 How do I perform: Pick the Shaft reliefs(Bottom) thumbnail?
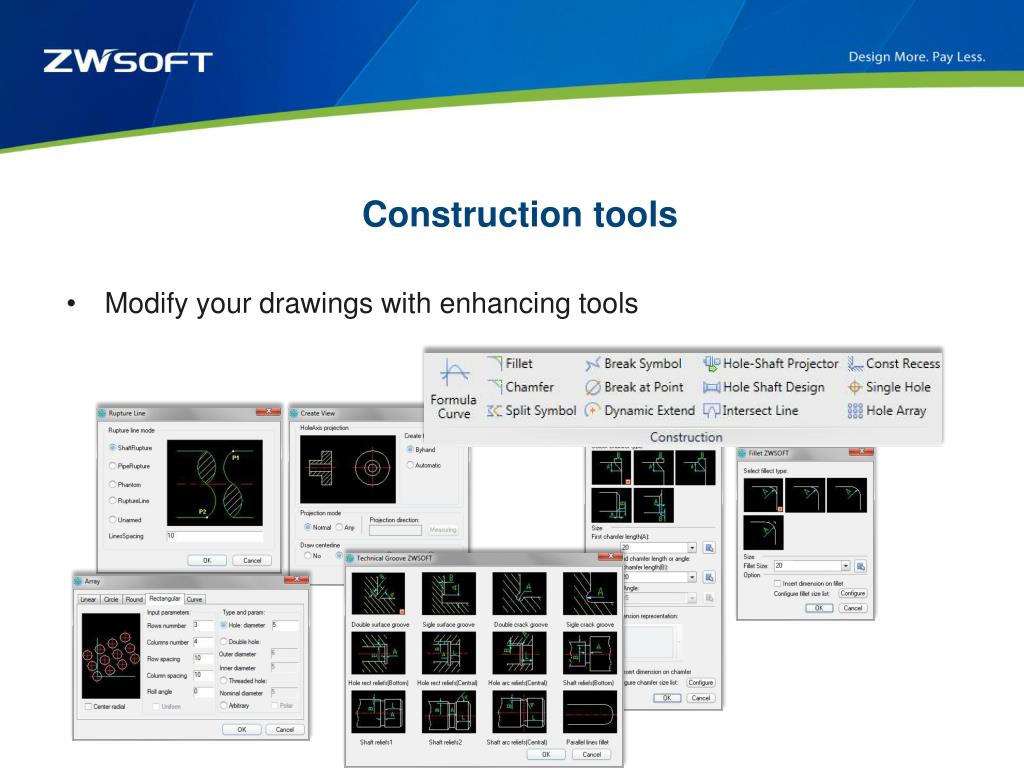coord(590,653)
